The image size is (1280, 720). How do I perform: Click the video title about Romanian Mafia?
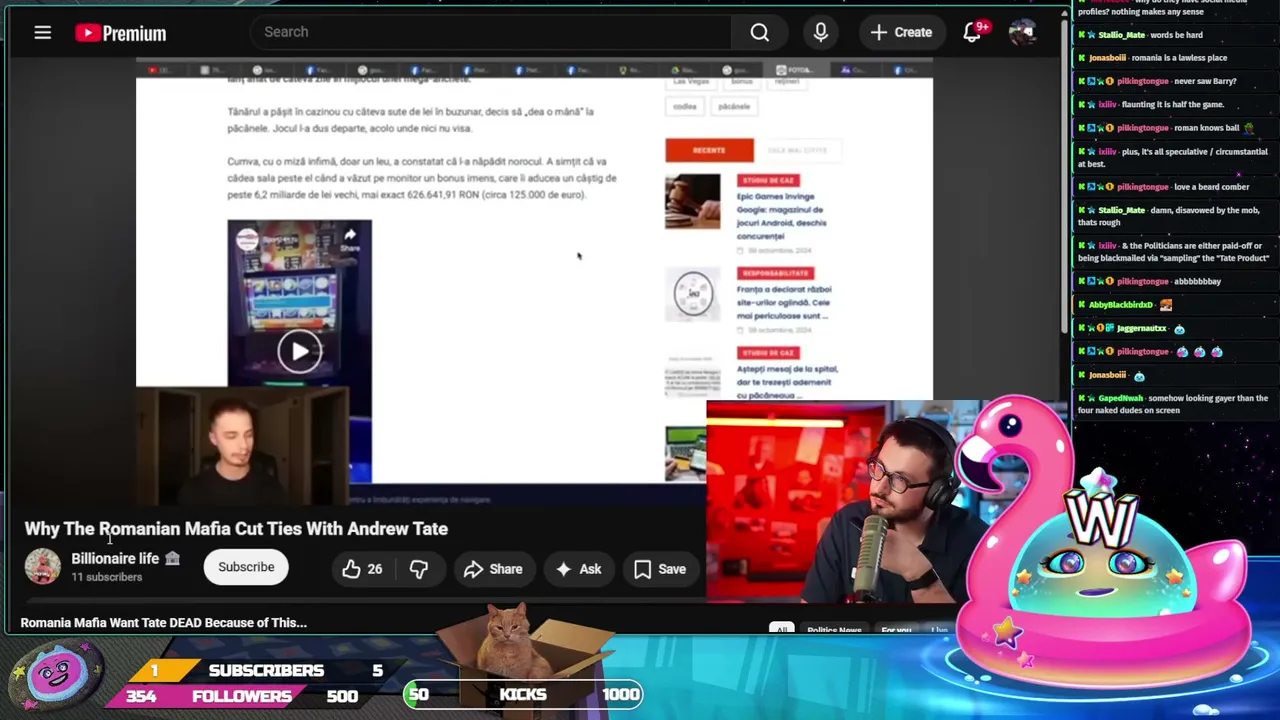pos(236,529)
